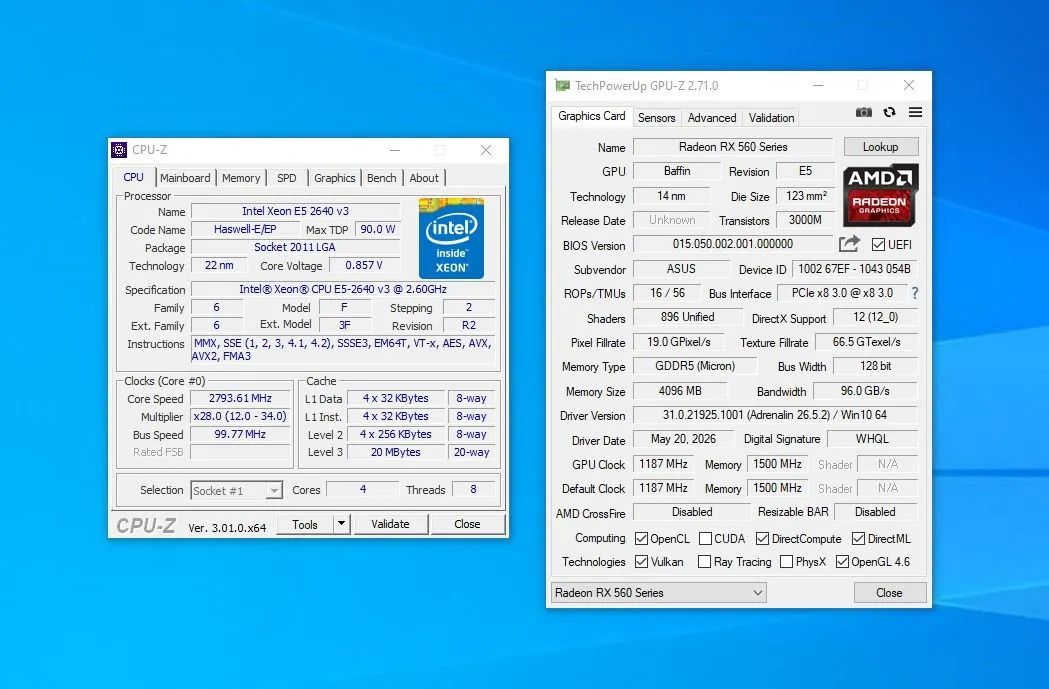
Task: Click the CPU-Z title bar icon
Action: pos(119,150)
